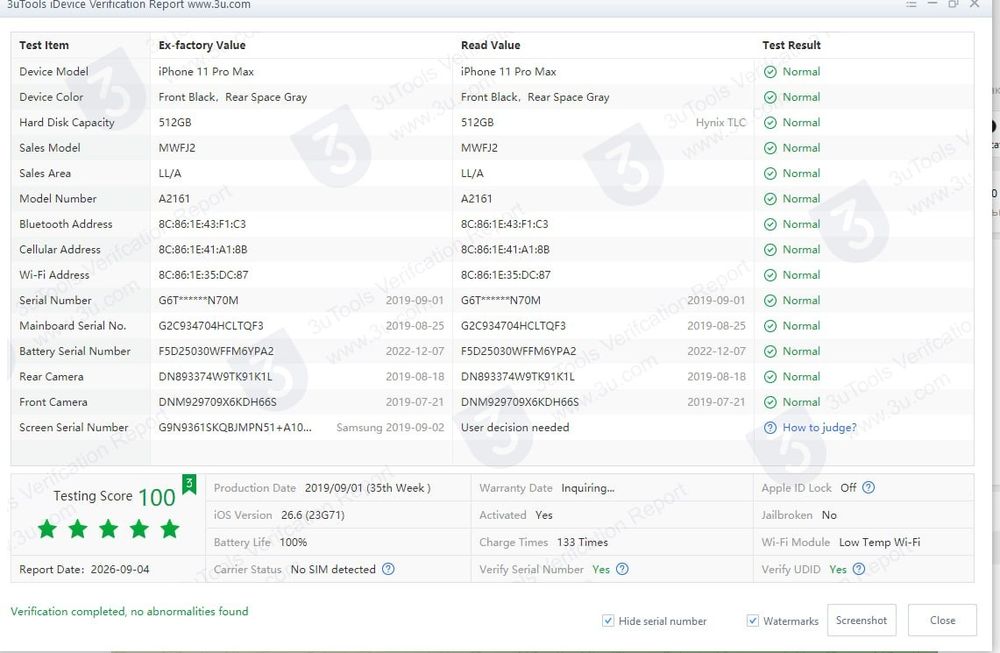
Task: Click Rear Camera Normal checkmark icon
Action: [x=770, y=377]
